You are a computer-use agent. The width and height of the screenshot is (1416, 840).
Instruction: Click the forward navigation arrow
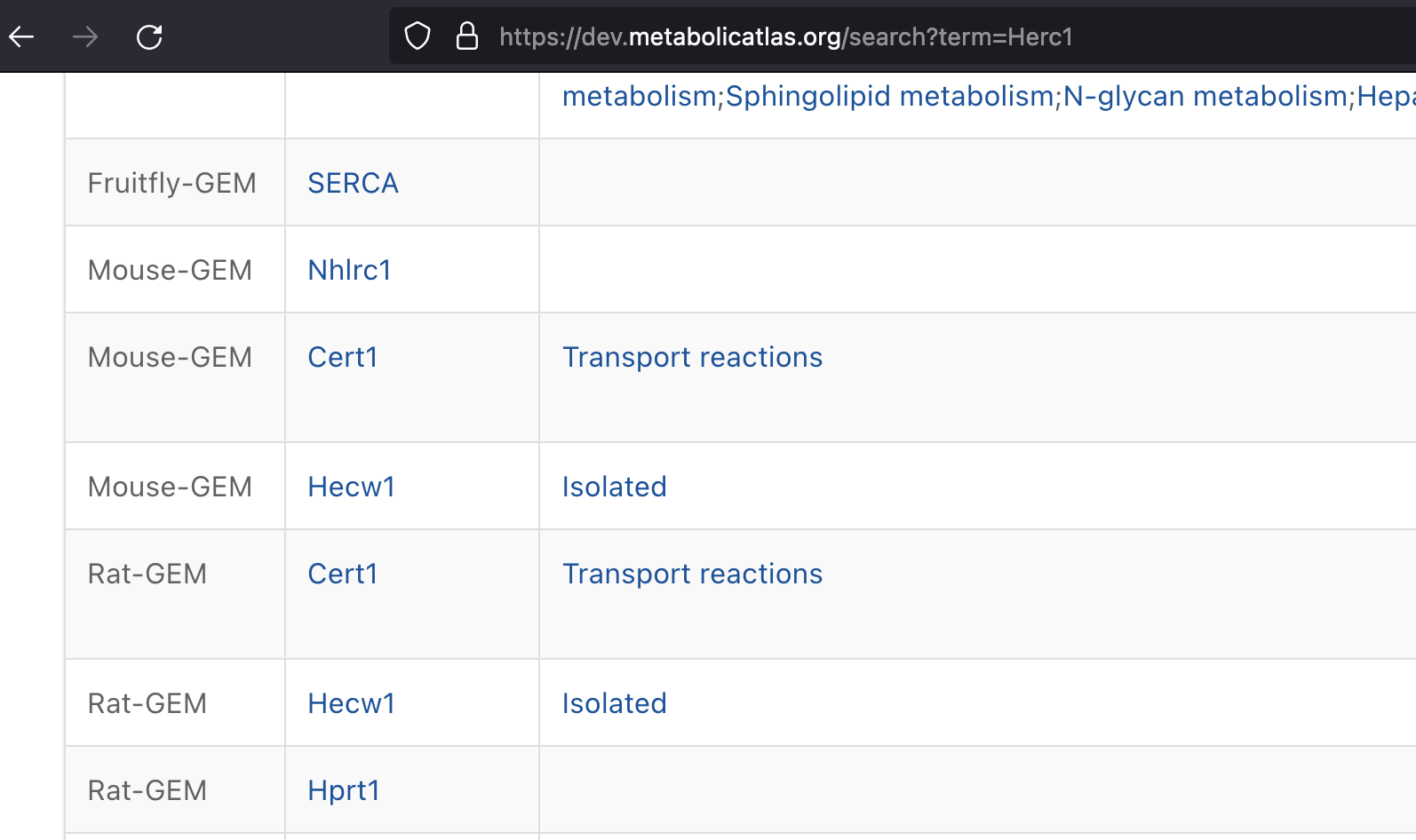[85, 36]
